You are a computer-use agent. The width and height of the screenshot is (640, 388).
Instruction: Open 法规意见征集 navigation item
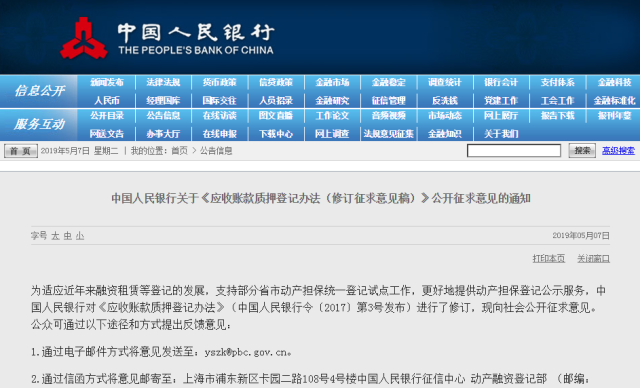(389, 134)
